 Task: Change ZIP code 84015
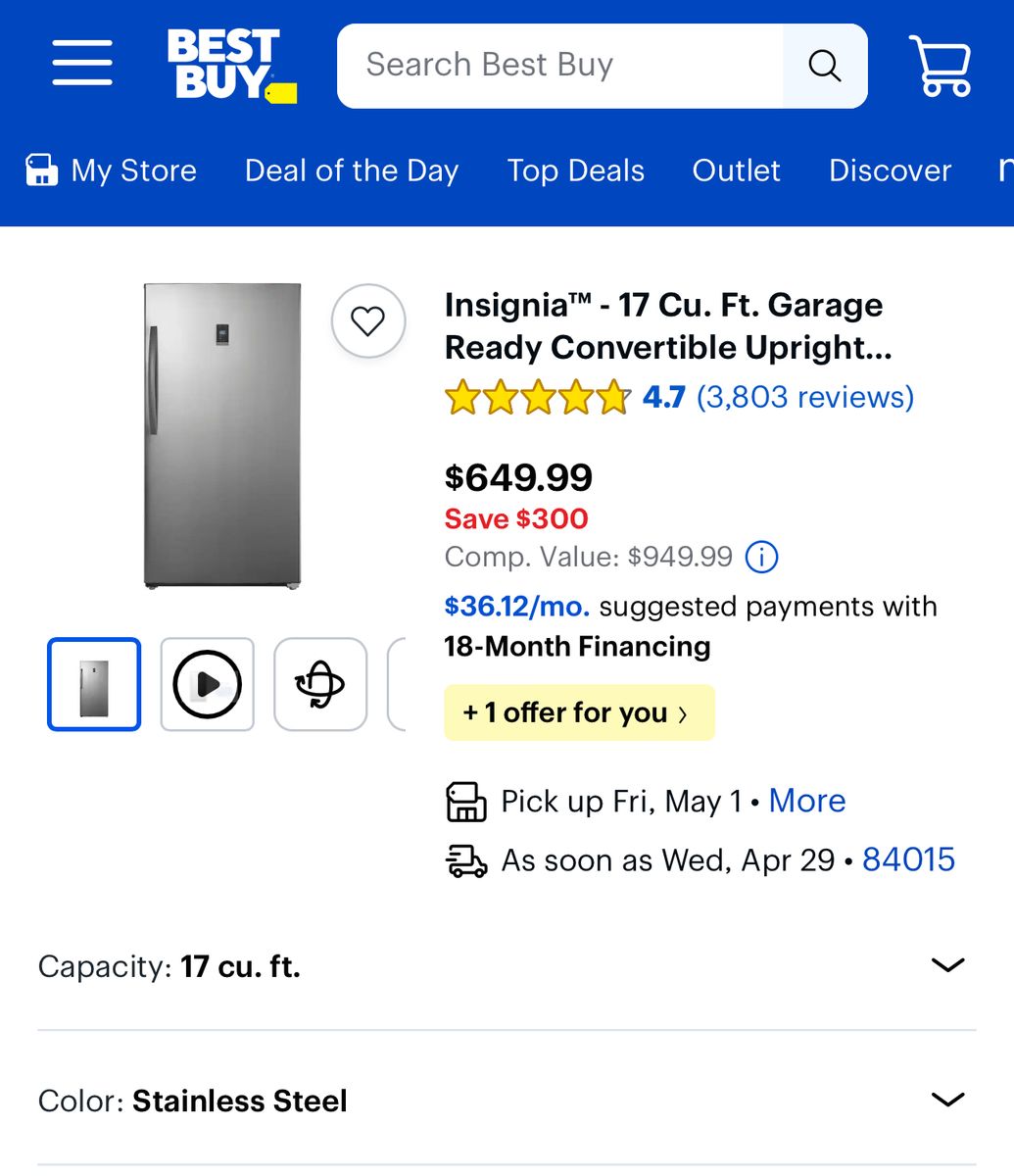coord(908,859)
